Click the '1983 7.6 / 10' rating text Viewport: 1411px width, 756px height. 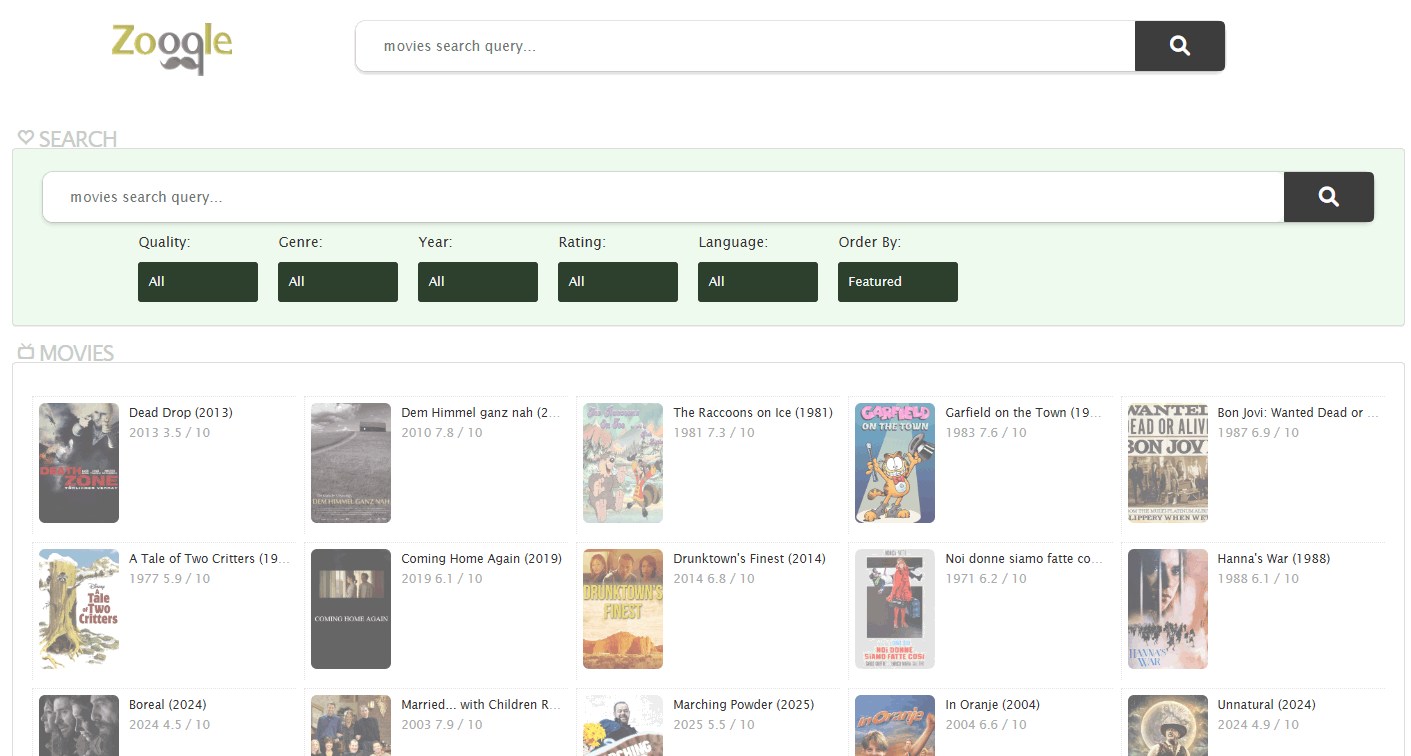[986, 433]
